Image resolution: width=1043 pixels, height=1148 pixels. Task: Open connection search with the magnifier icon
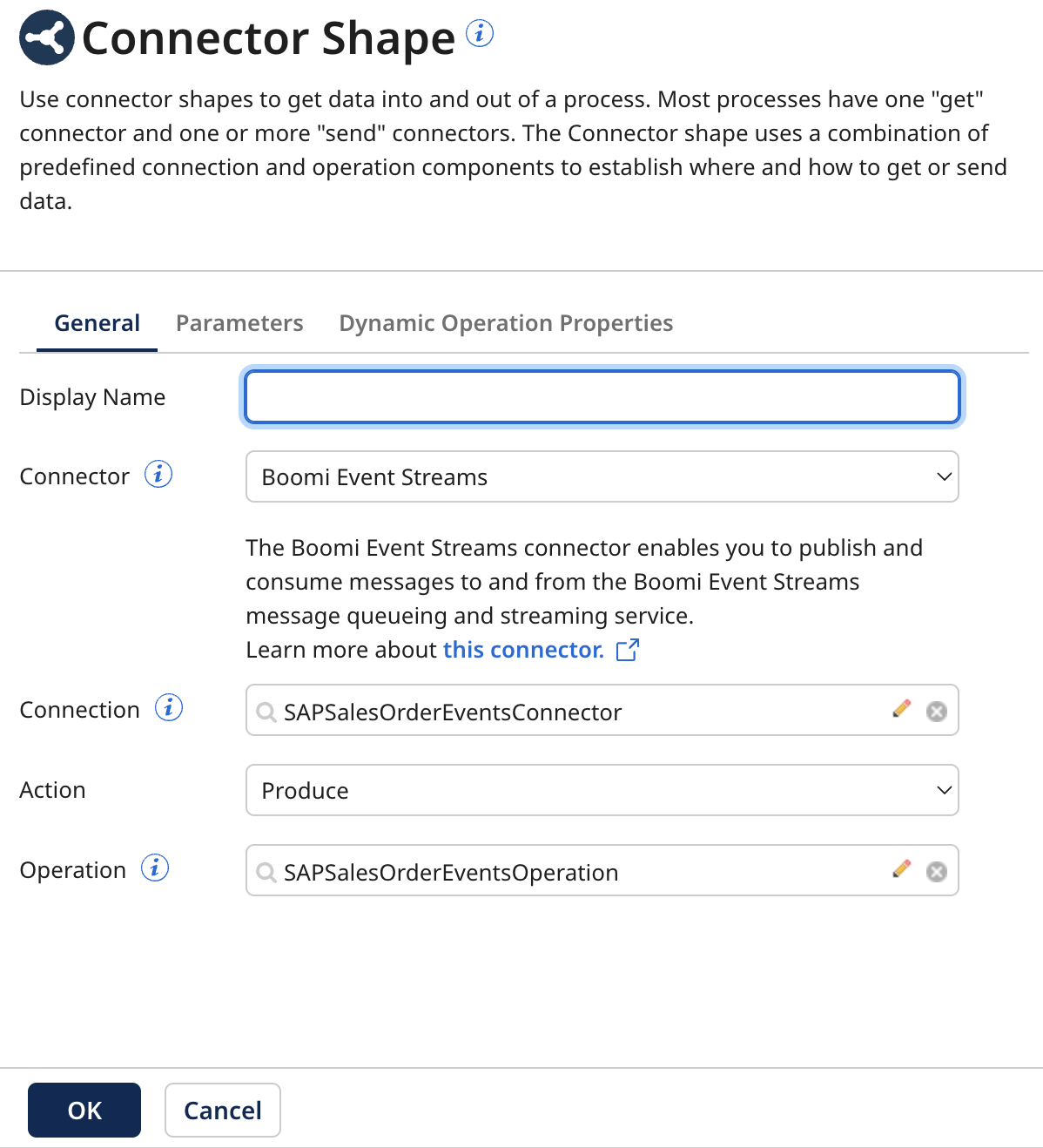(266, 712)
